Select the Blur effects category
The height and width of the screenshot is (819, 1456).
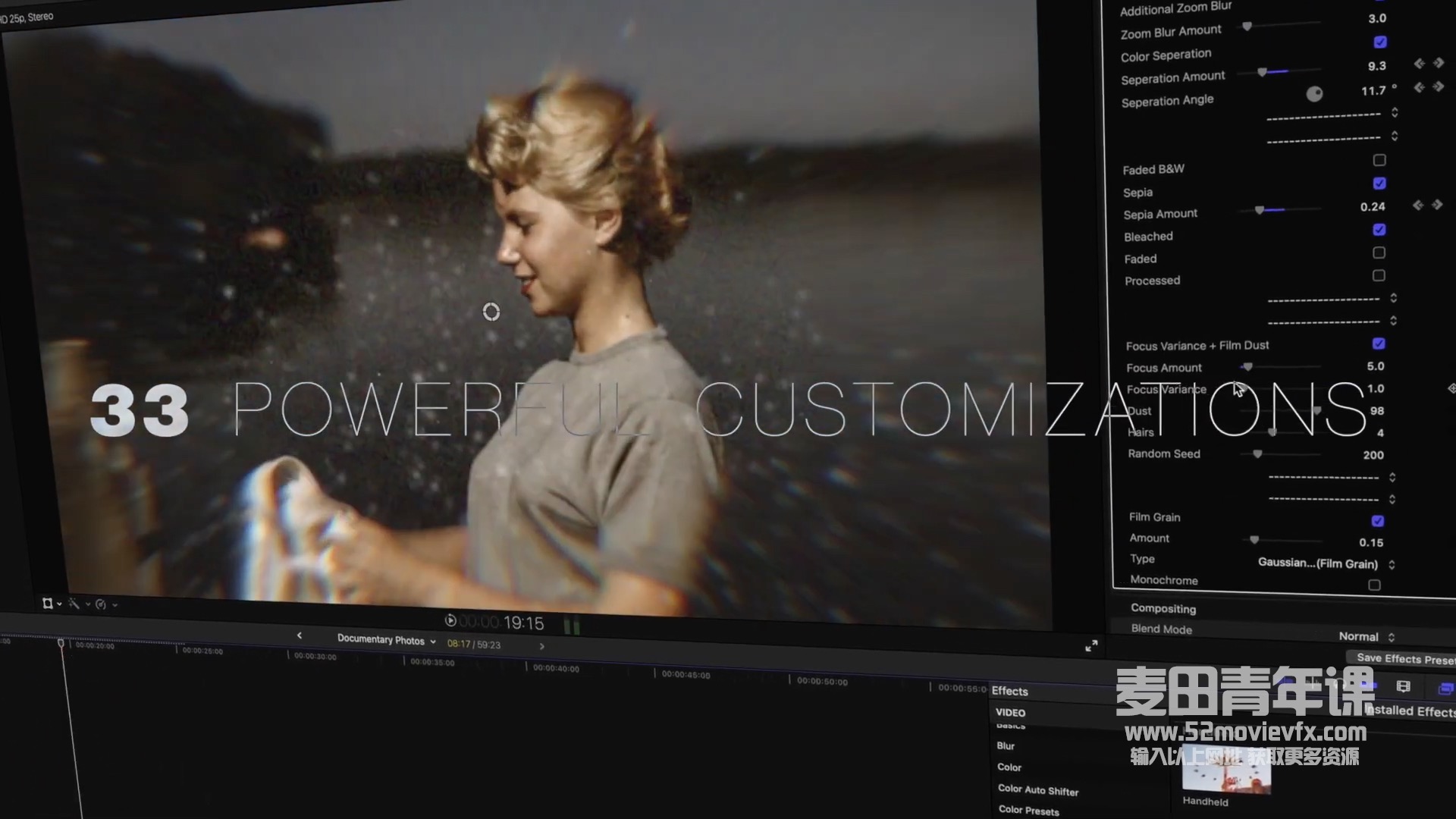[x=1006, y=745]
